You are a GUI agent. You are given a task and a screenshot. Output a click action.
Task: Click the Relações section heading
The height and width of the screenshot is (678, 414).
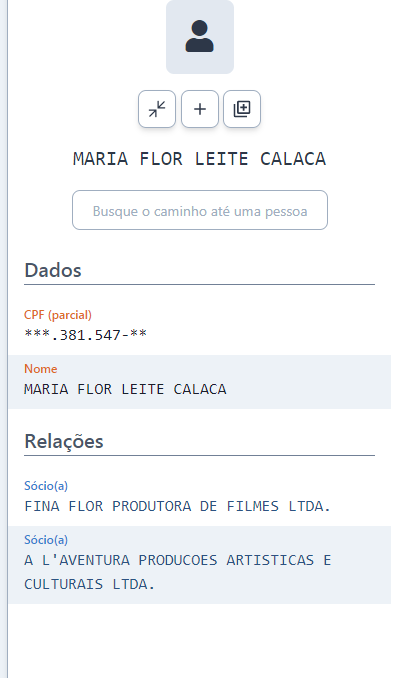[64, 441]
